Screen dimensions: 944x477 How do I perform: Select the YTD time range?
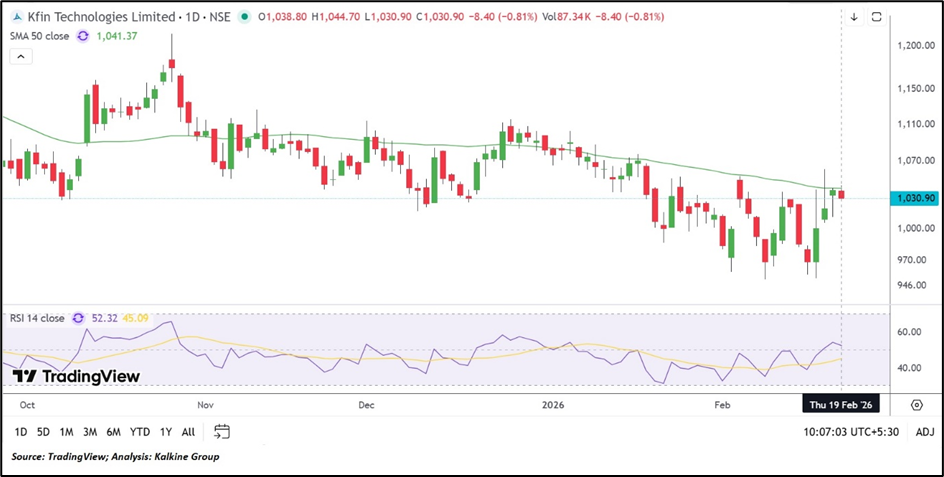139,432
